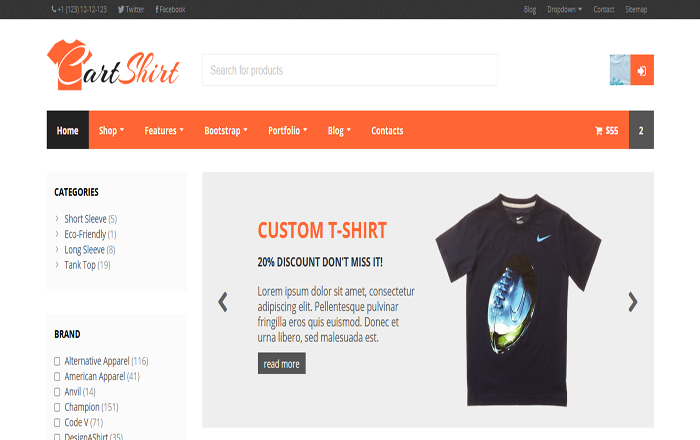Open the Tank Top category link
Viewport: 700px width, 440px height.
(x=80, y=265)
